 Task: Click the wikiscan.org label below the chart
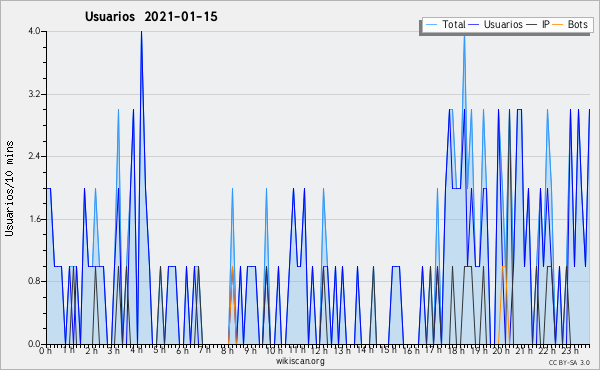point(300,361)
